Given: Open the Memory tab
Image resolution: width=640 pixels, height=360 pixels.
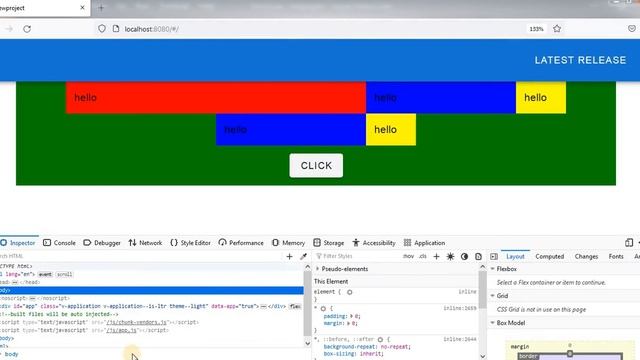Looking at the screenshot, I should tap(289, 243).
